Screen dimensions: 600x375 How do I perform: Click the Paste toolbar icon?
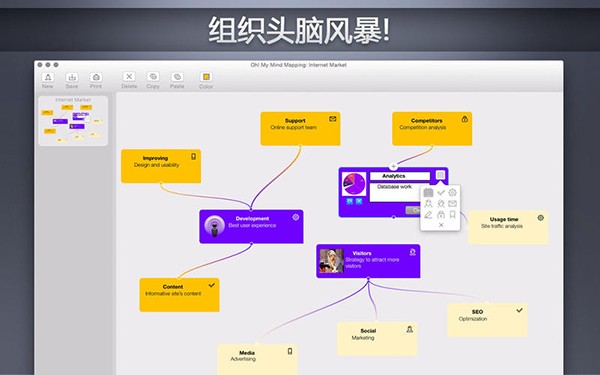click(177, 77)
